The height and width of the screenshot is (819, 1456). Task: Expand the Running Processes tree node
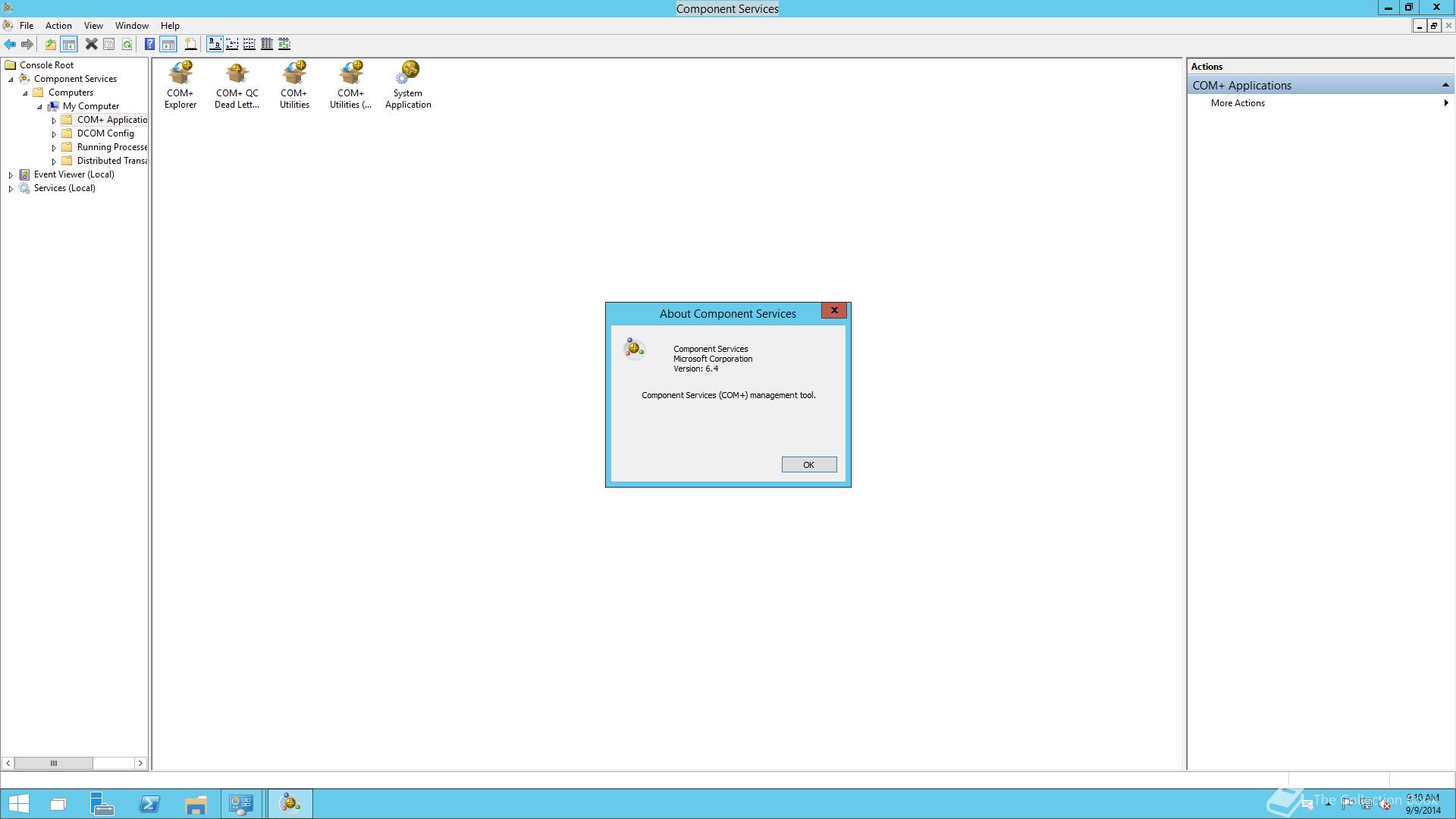point(54,148)
